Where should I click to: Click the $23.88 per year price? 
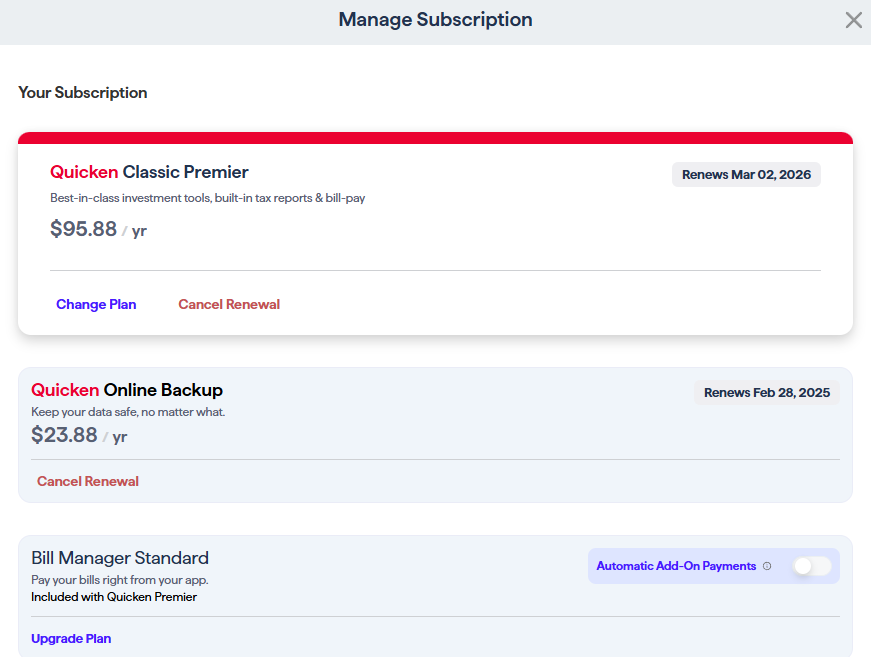tap(79, 435)
